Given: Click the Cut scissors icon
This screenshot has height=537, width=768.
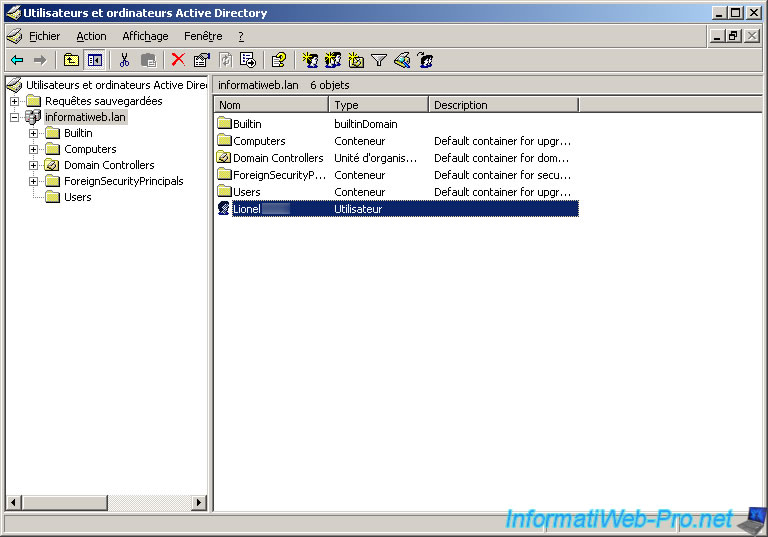Looking at the screenshot, I should [x=124, y=60].
